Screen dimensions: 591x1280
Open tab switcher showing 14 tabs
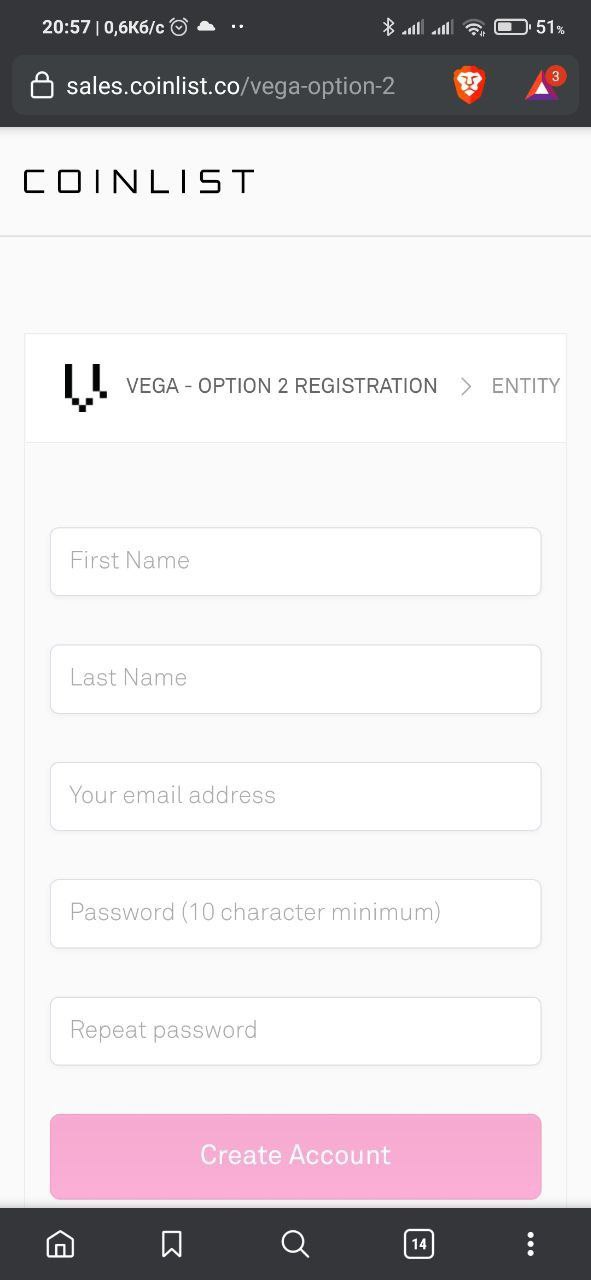click(x=419, y=1244)
